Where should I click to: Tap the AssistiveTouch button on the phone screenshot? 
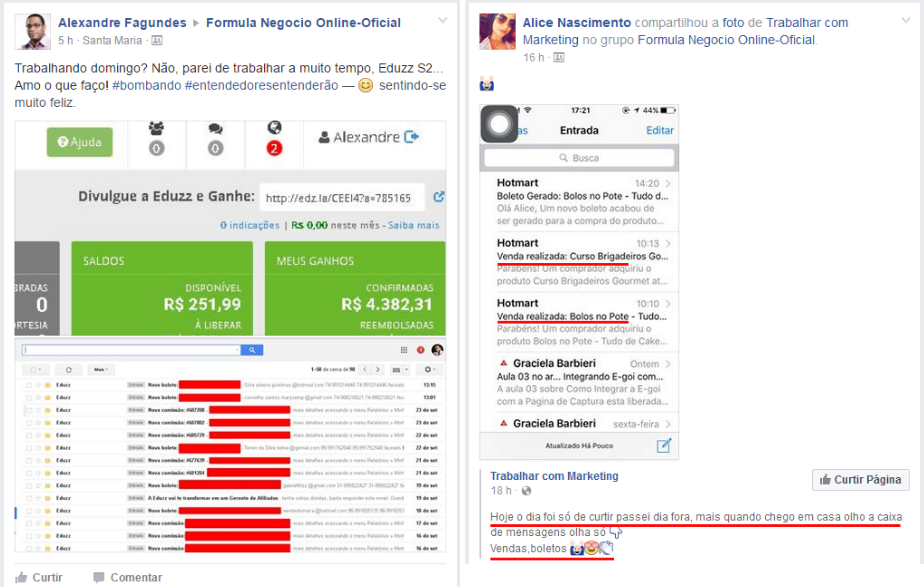499,124
